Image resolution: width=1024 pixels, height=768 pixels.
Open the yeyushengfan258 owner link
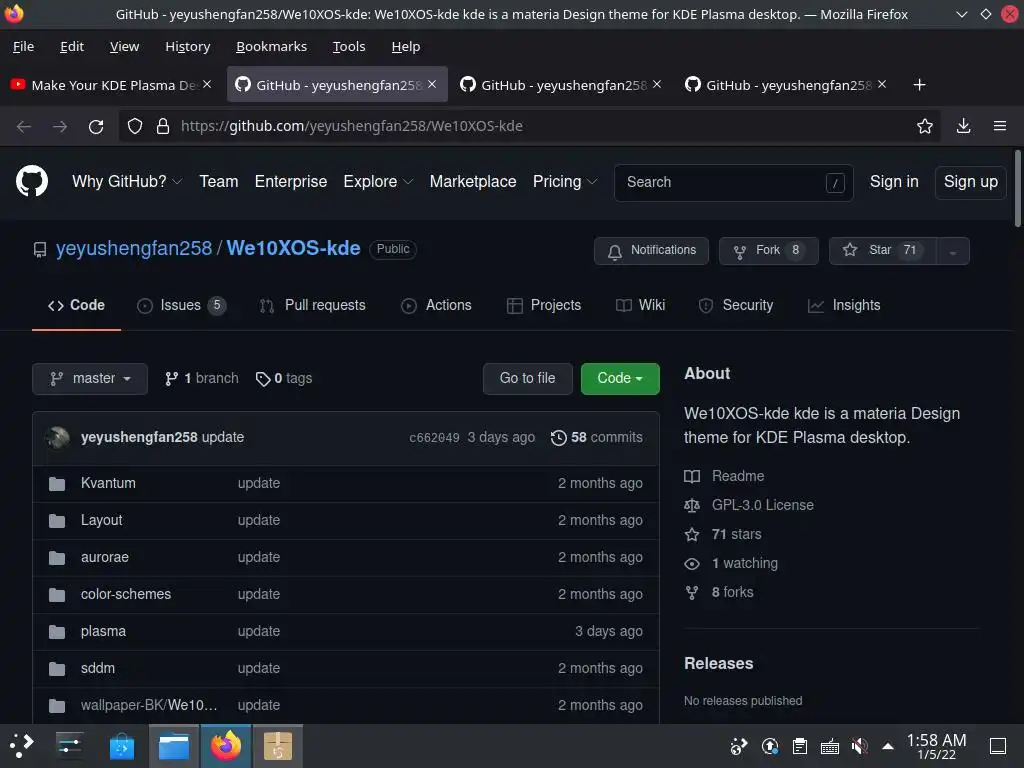point(134,249)
